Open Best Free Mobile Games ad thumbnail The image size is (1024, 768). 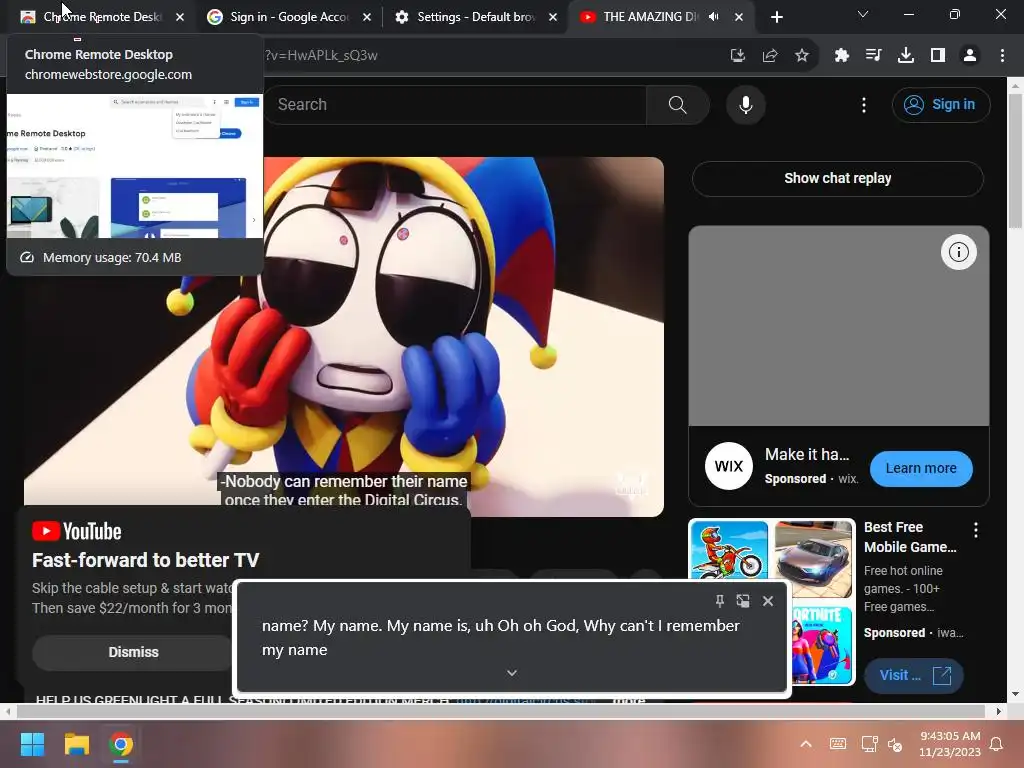point(772,601)
